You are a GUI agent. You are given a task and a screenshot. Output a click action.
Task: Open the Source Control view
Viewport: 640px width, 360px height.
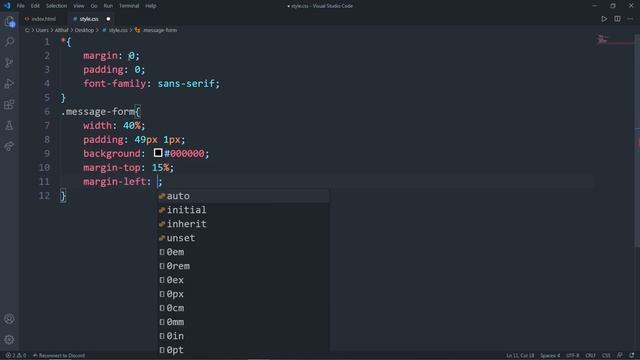pyautogui.click(x=9, y=62)
